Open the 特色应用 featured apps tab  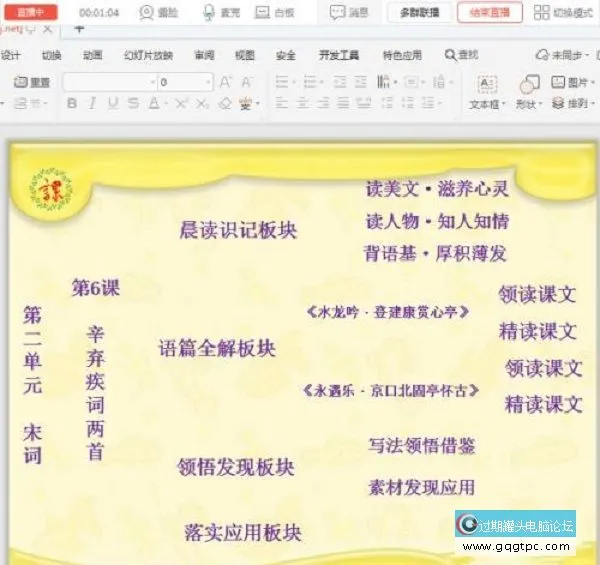click(x=402, y=55)
